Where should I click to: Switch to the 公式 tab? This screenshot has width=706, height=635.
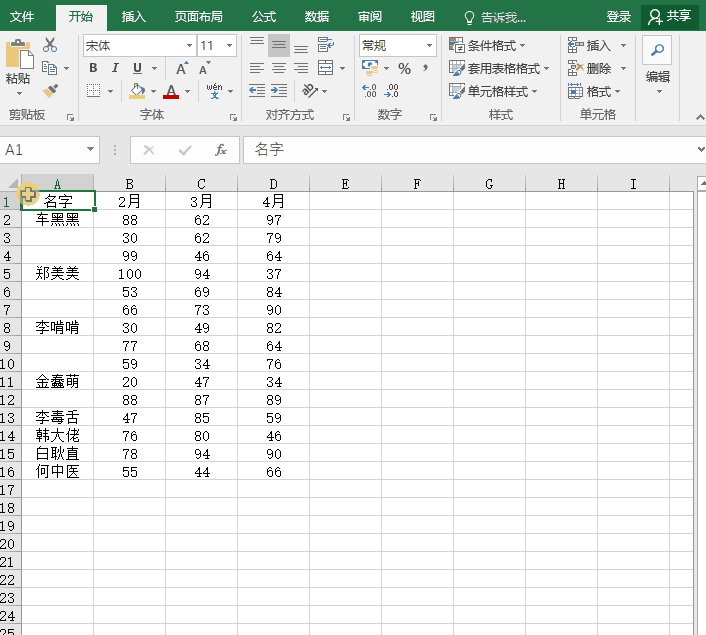click(x=264, y=17)
